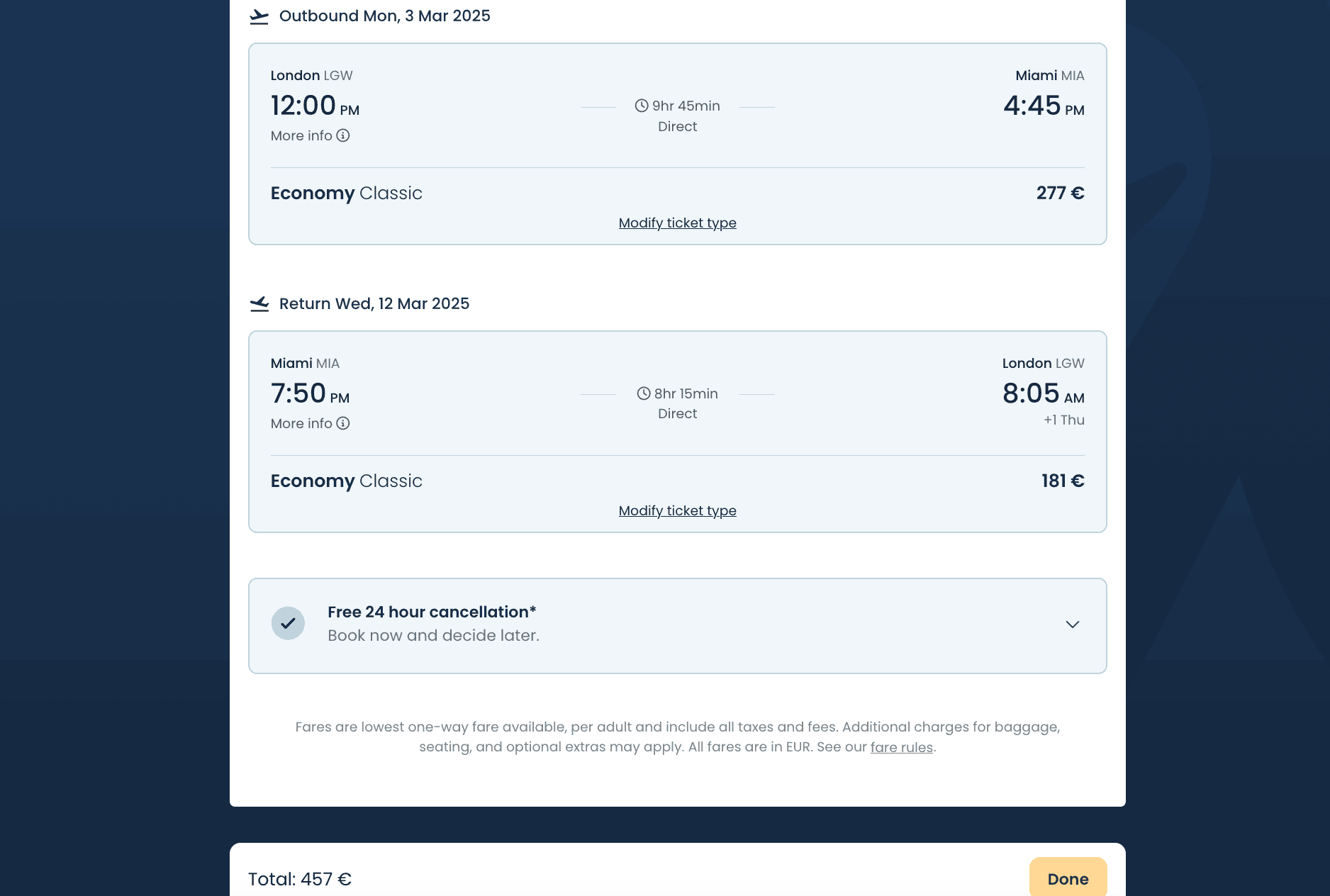Click the clock icon beside 9hr 45min

tap(642, 106)
